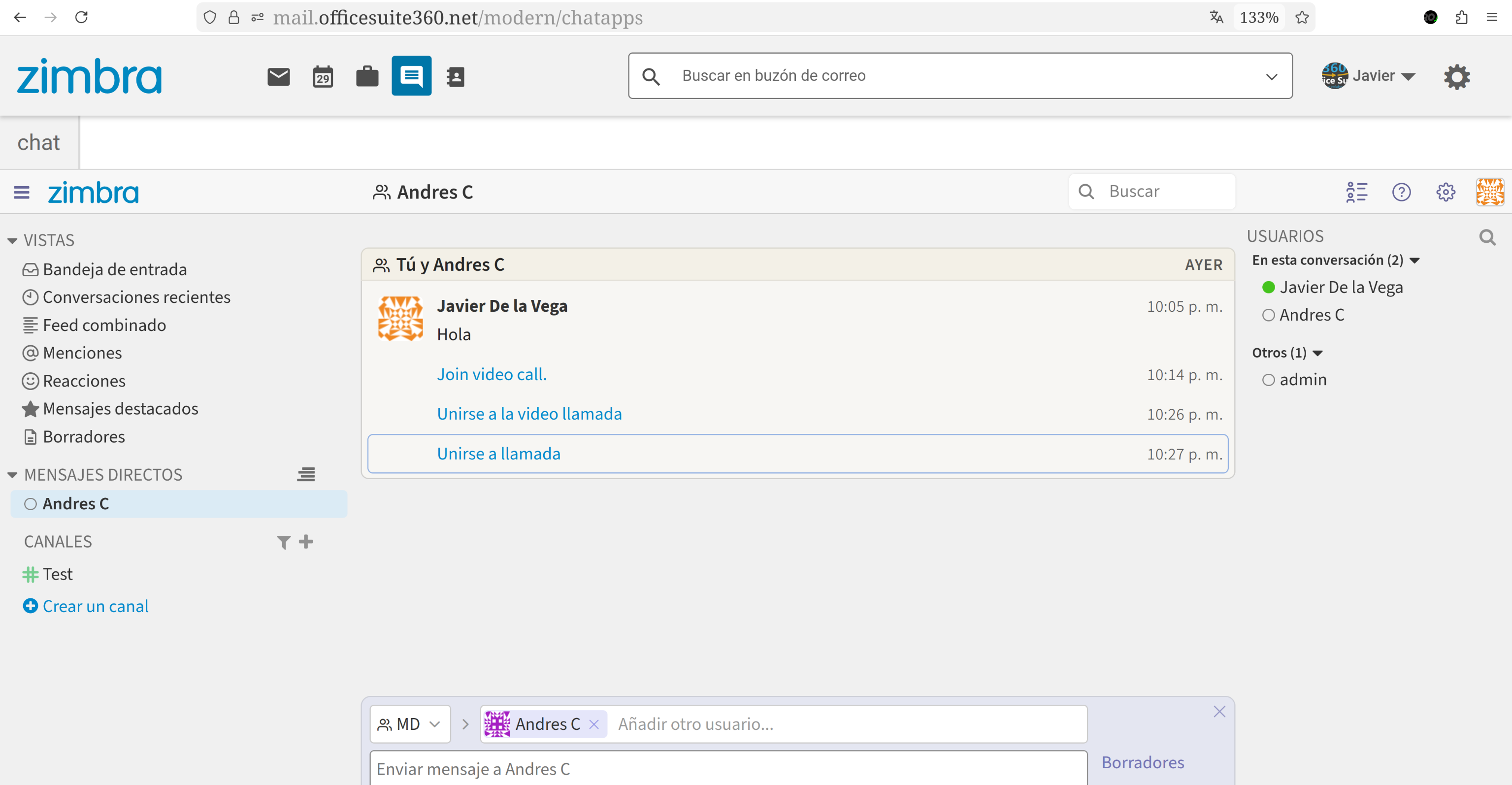Open the calendar icon showing 29
Viewport: 1512px width, 785px height.
(323, 76)
